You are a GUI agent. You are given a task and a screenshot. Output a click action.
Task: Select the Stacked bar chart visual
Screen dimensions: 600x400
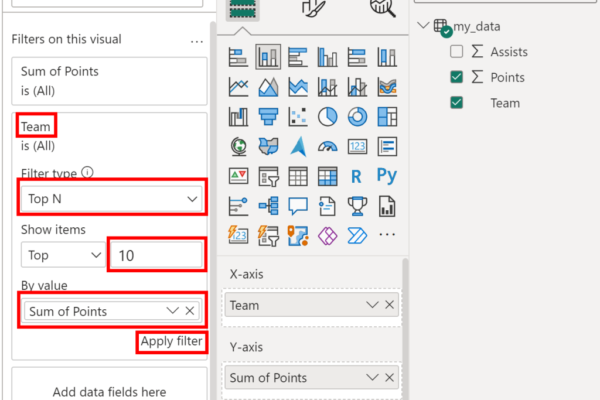(x=238, y=57)
